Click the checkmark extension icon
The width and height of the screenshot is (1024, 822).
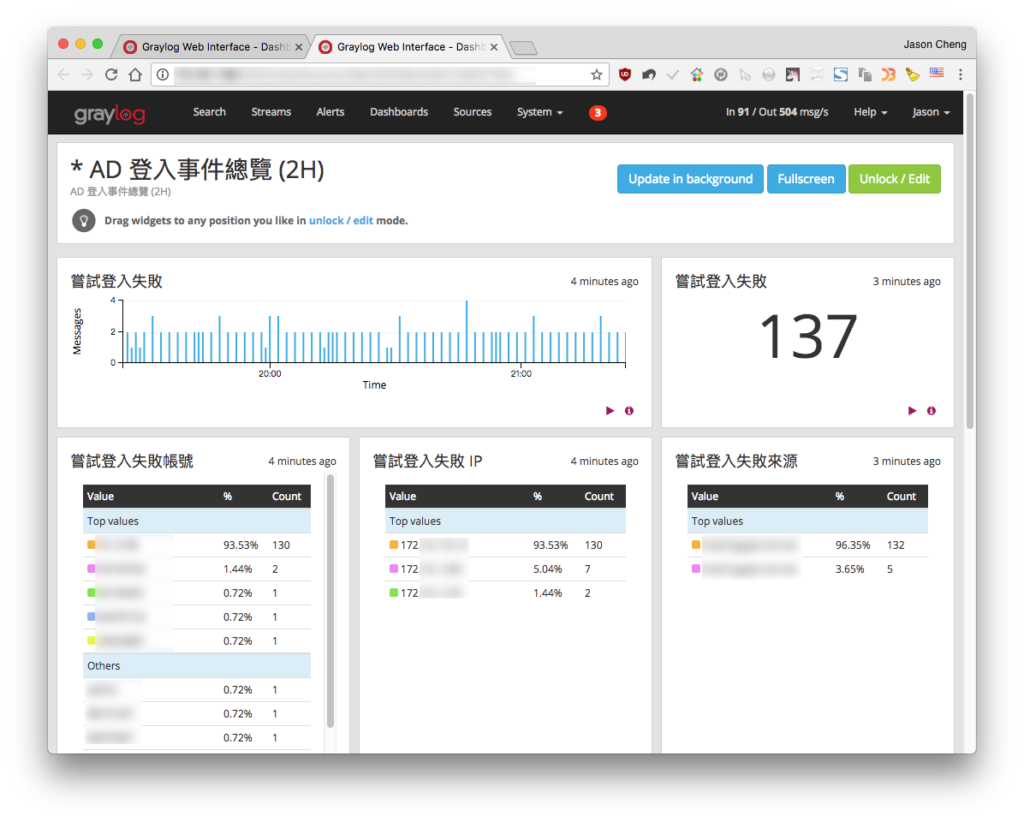(673, 75)
